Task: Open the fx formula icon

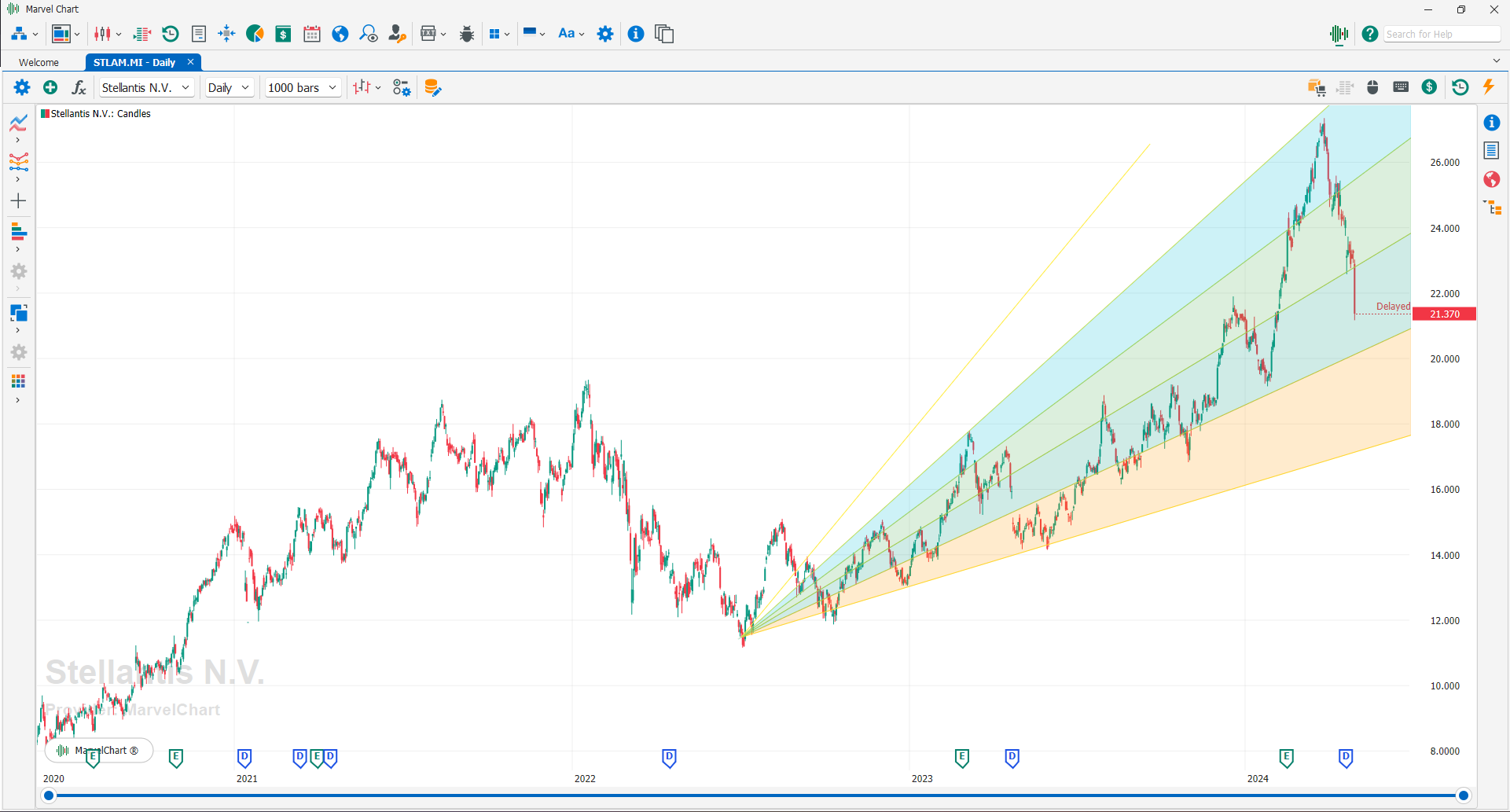Action: click(x=79, y=87)
